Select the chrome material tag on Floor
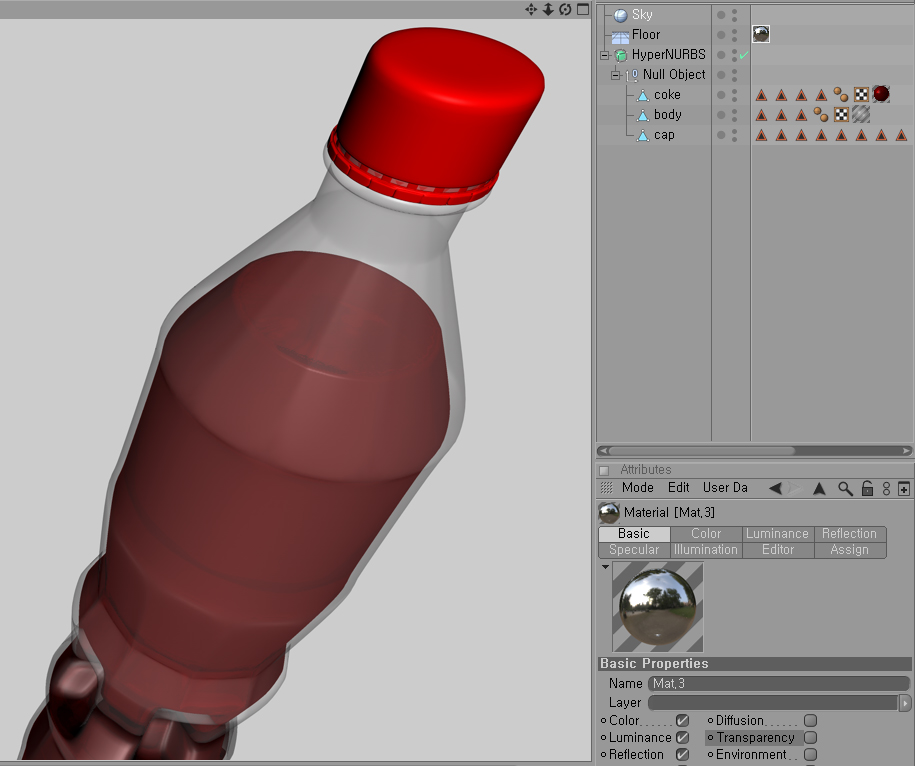This screenshot has width=915, height=766. 761,34
